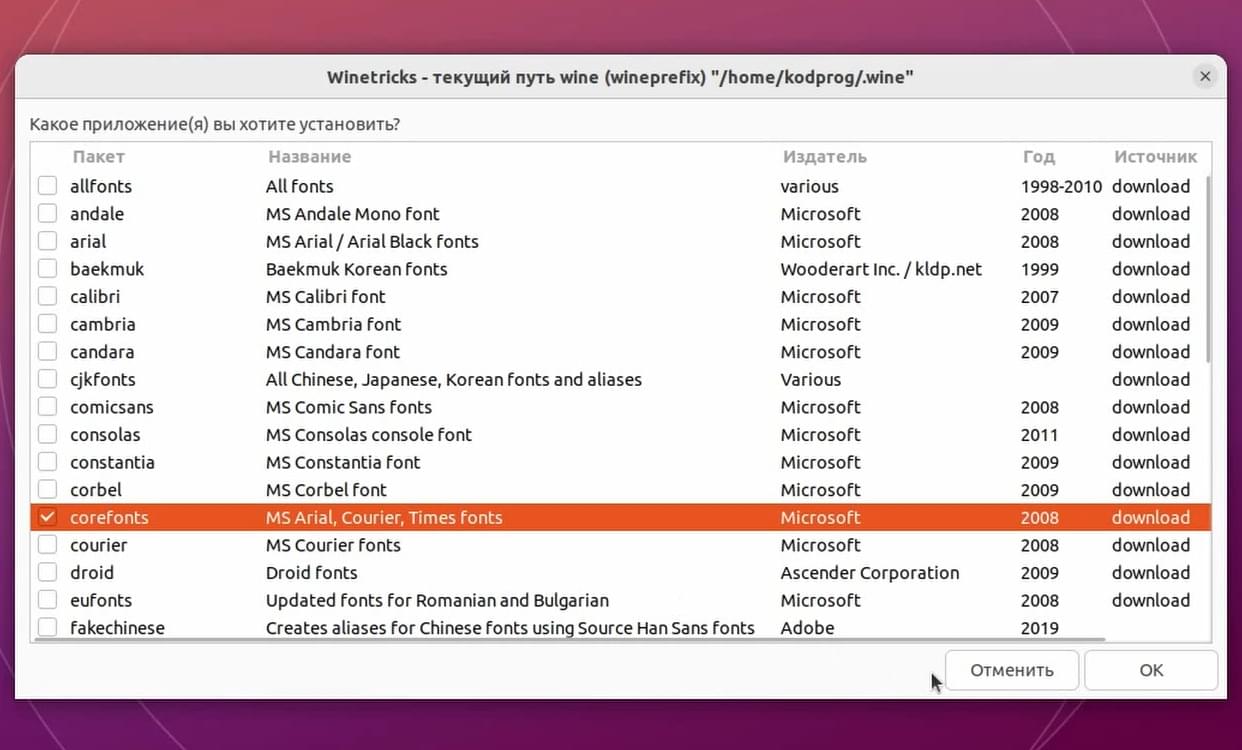Confirm selection with the OK button
Screen dimensions: 1242x750
pyautogui.click(x=1151, y=670)
